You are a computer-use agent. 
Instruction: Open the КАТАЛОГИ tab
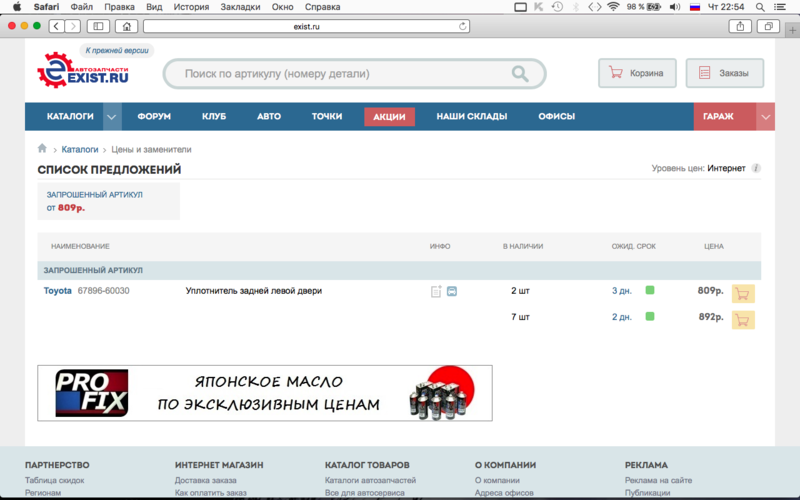click(x=70, y=116)
